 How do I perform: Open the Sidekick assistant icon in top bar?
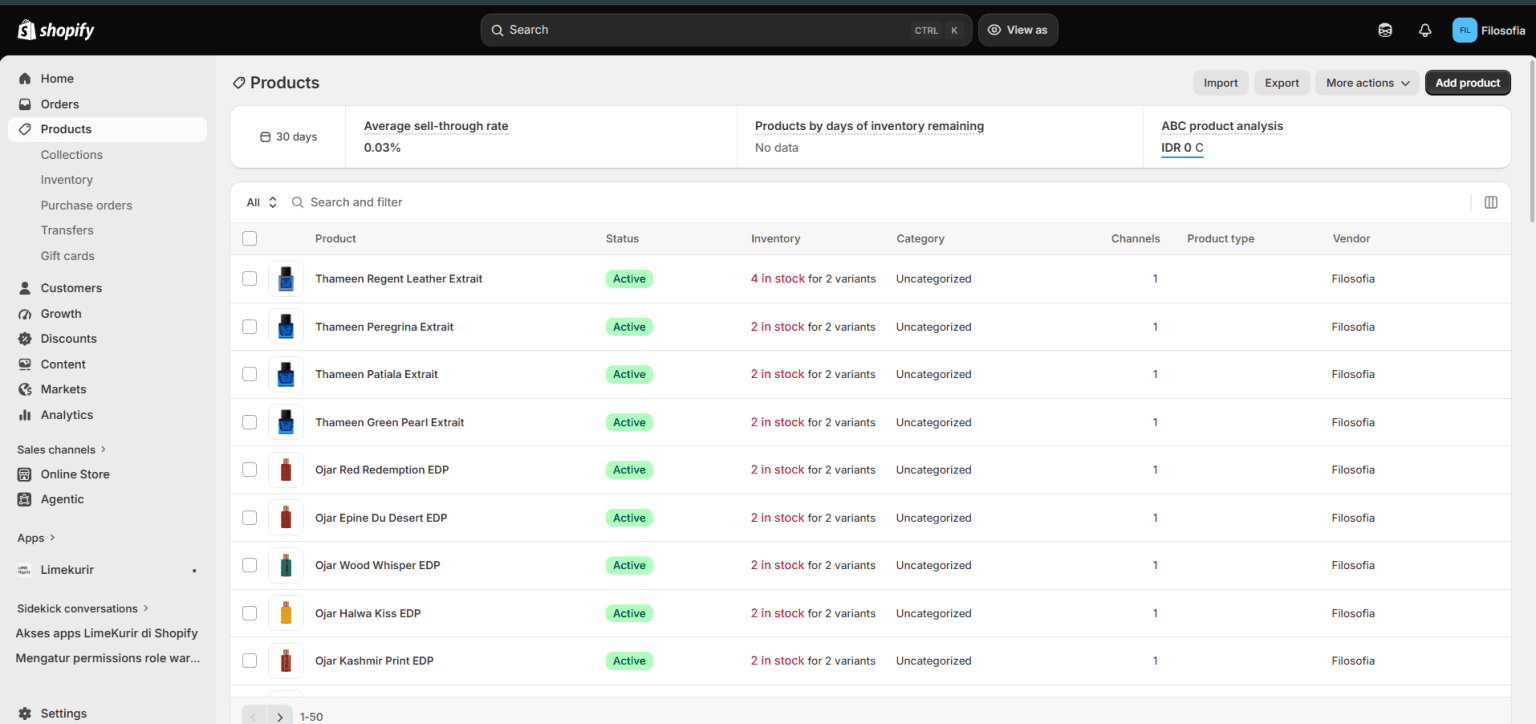tap(1385, 30)
